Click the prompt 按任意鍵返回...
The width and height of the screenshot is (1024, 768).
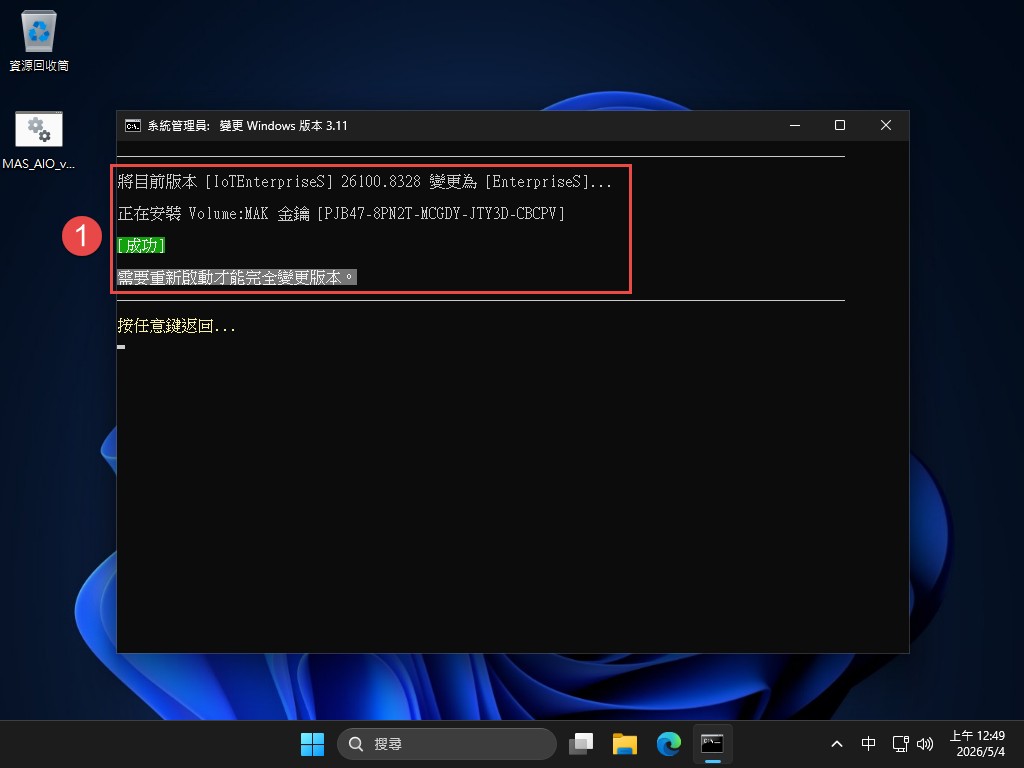[x=176, y=325]
